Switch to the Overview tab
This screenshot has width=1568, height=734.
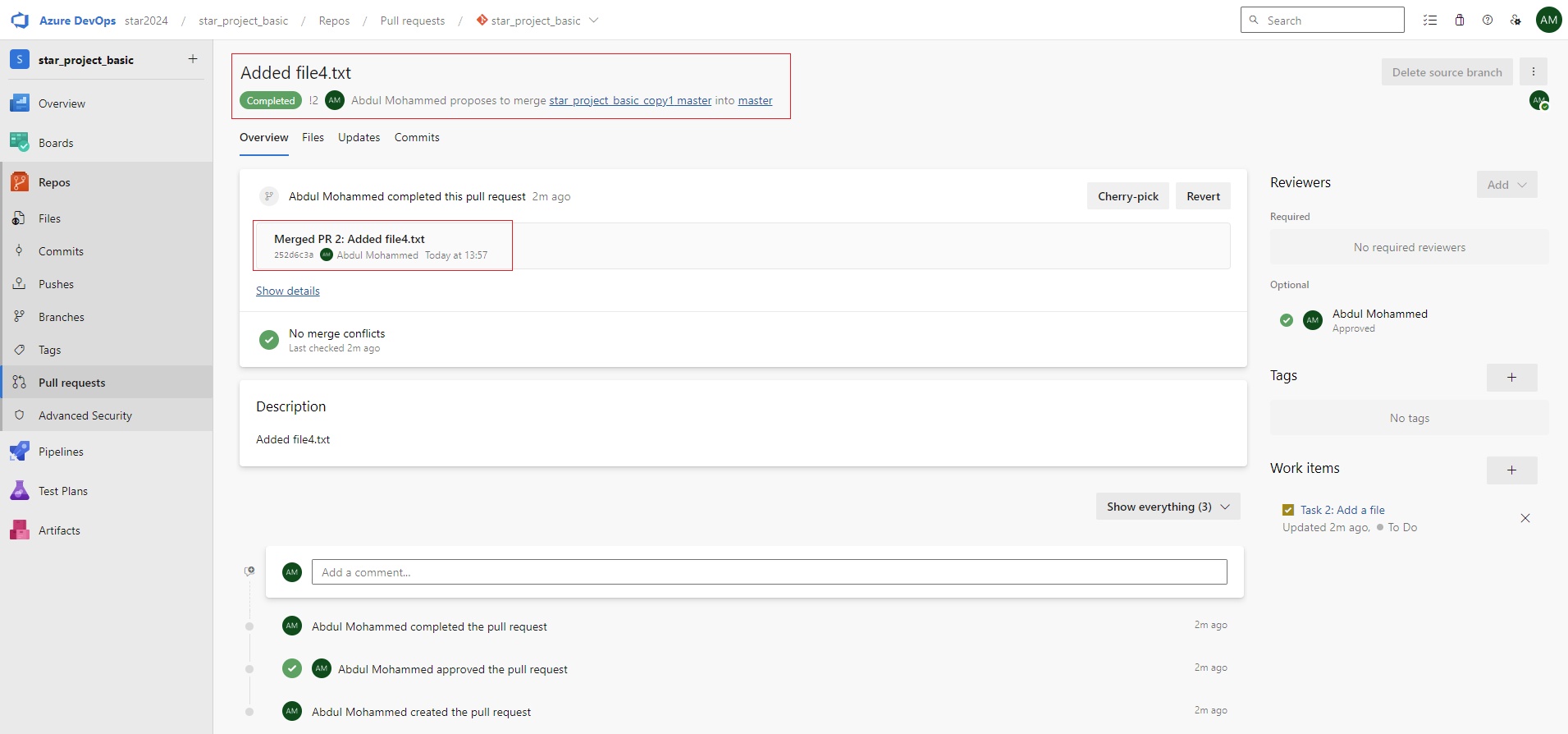264,137
